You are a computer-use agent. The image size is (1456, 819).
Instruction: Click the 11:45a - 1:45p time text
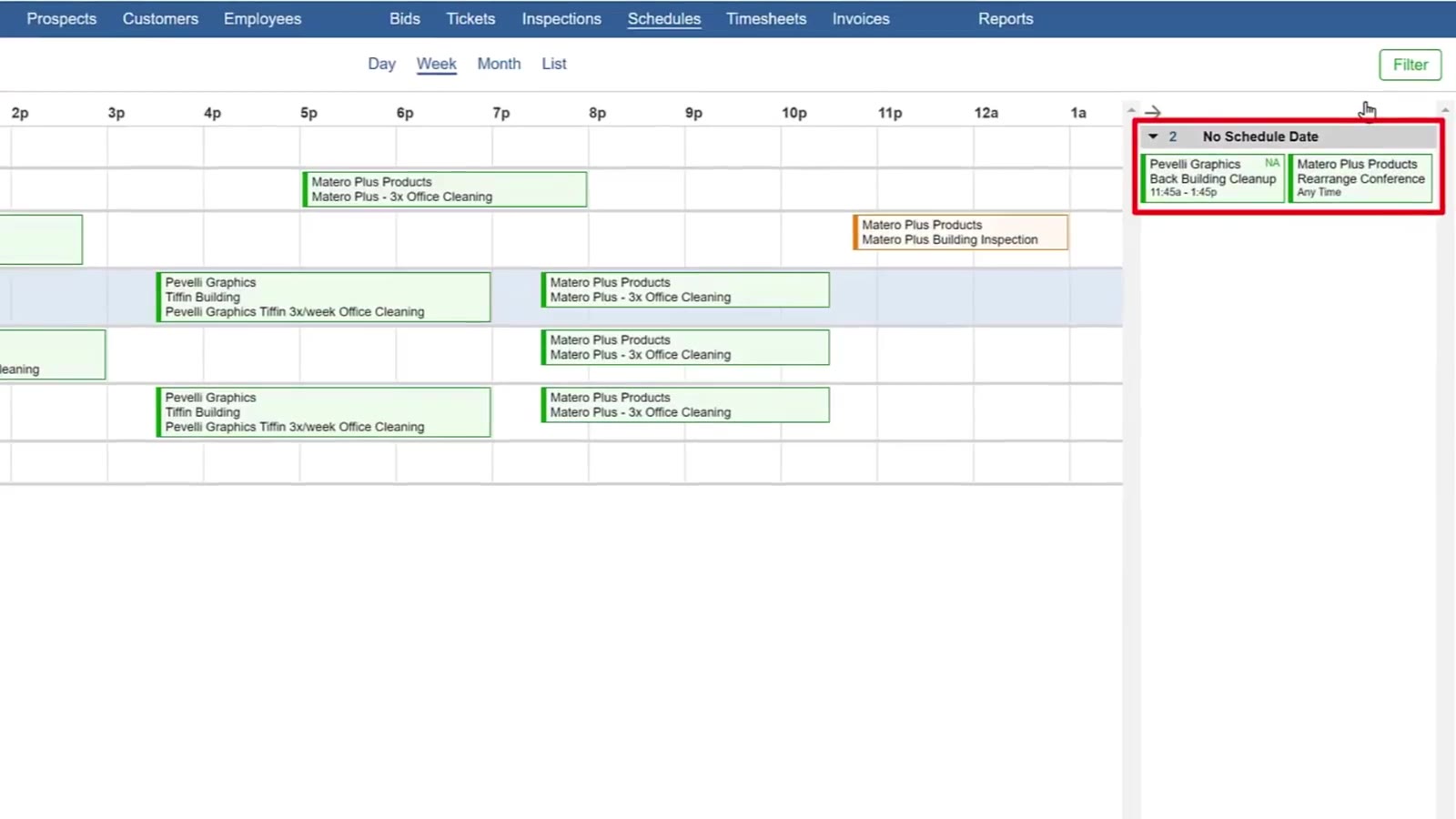[x=1183, y=192]
